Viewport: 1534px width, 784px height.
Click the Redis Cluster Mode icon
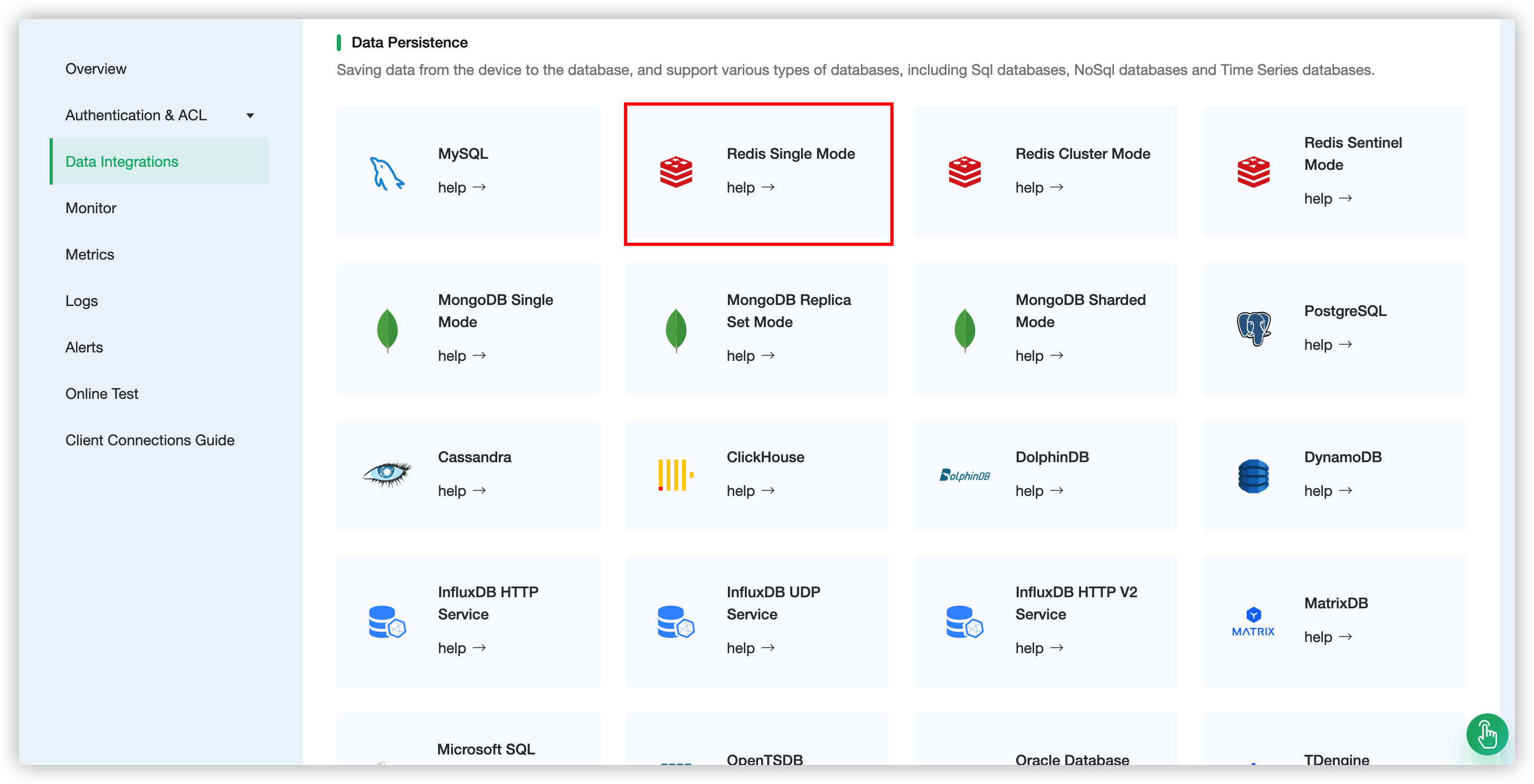[x=965, y=172]
